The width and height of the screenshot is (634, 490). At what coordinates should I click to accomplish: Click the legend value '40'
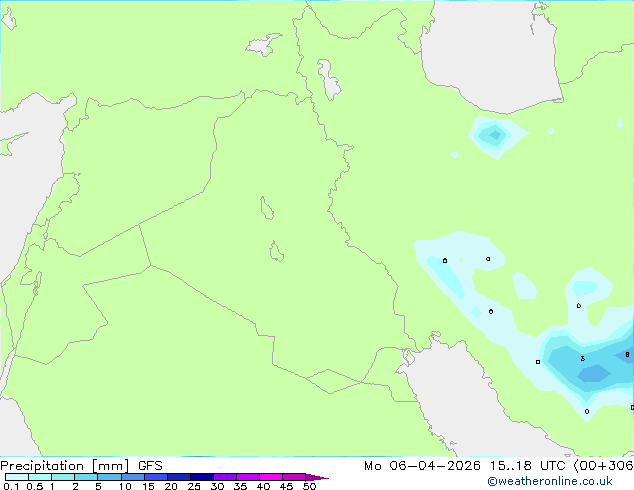(263, 486)
